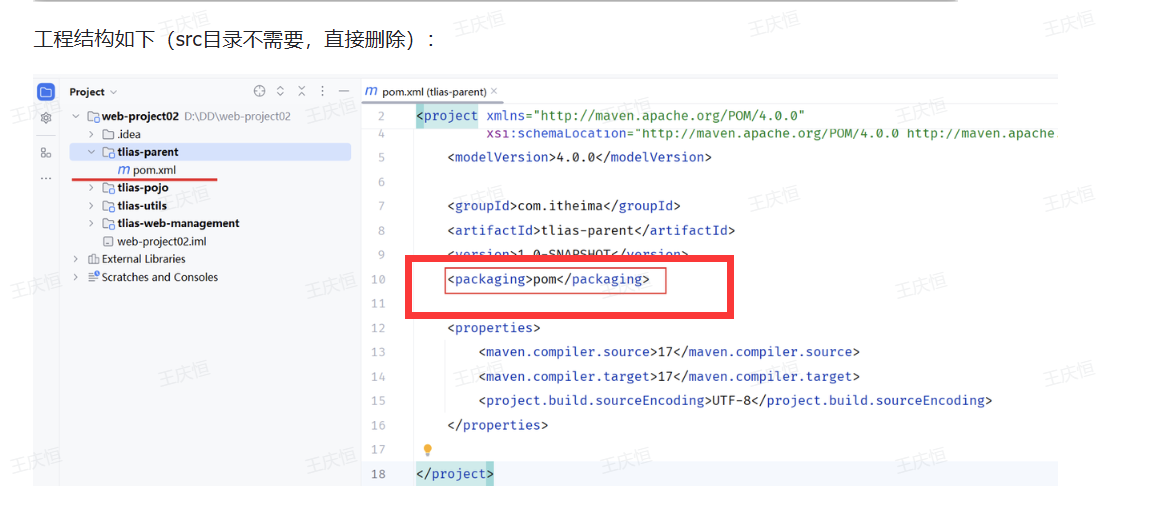Open the Project view dropdown
The width and height of the screenshot is (1158, 528).
[93, 92]
